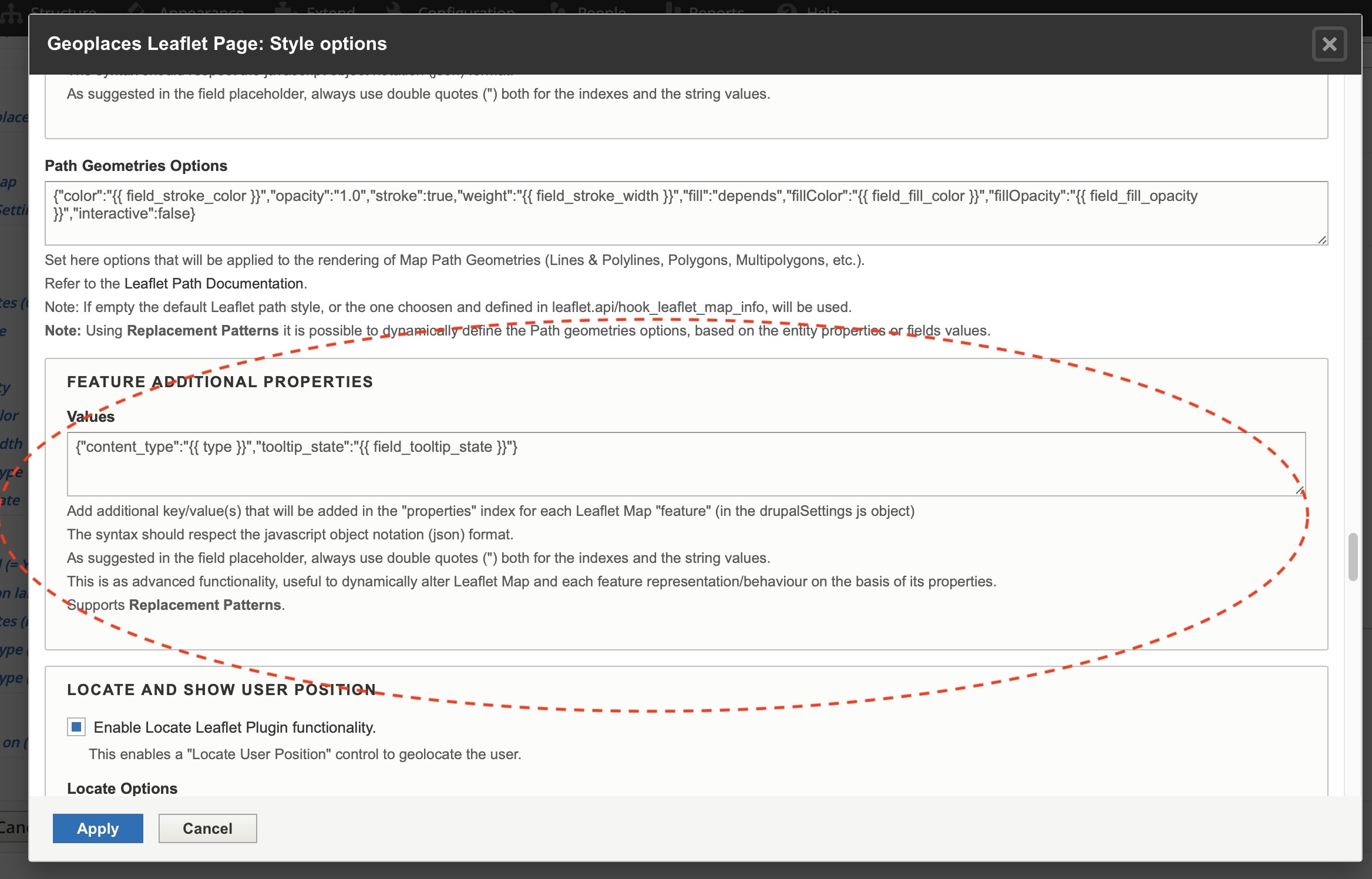The height and width of the screenshot is (879, 1372).
Task: Click the Cancel button
Action: (x=207, y=828)
